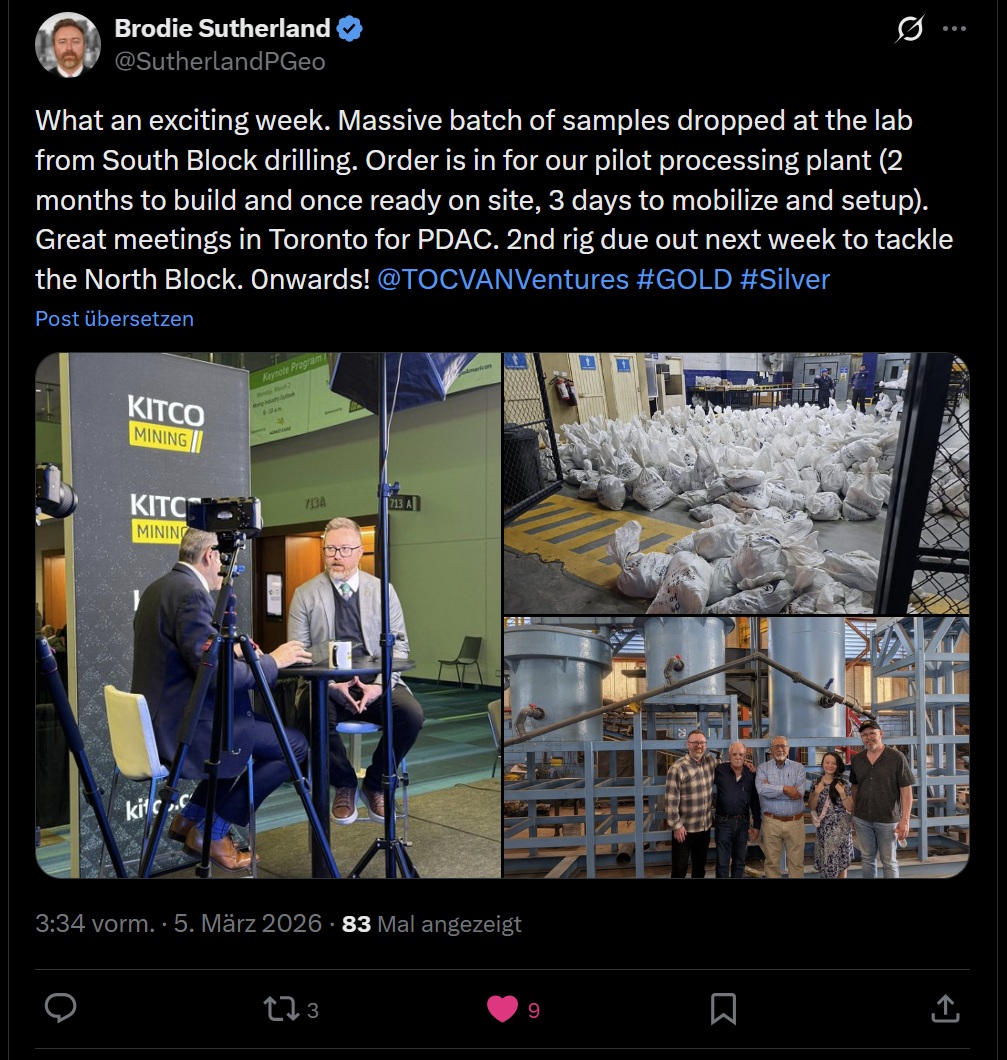This screenshot has width=1007, height=1060.
Task: Click the 83 Mal angezeigt view count
Action: [431, 924]
